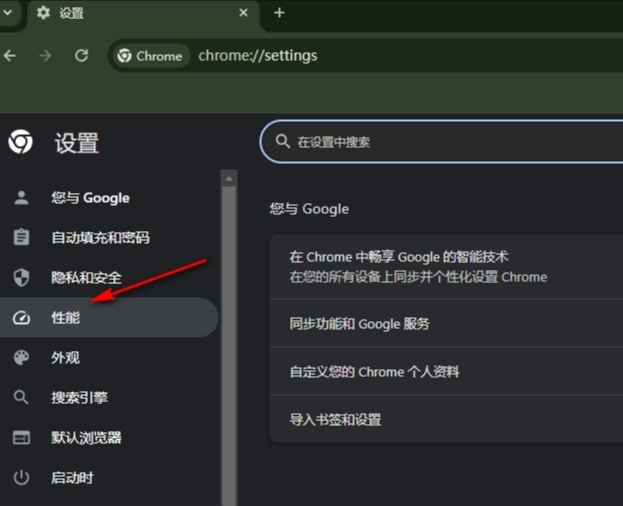Open the tab search dropdown arrow
This screenshot has width=623, height=506.
click(7, 12)
